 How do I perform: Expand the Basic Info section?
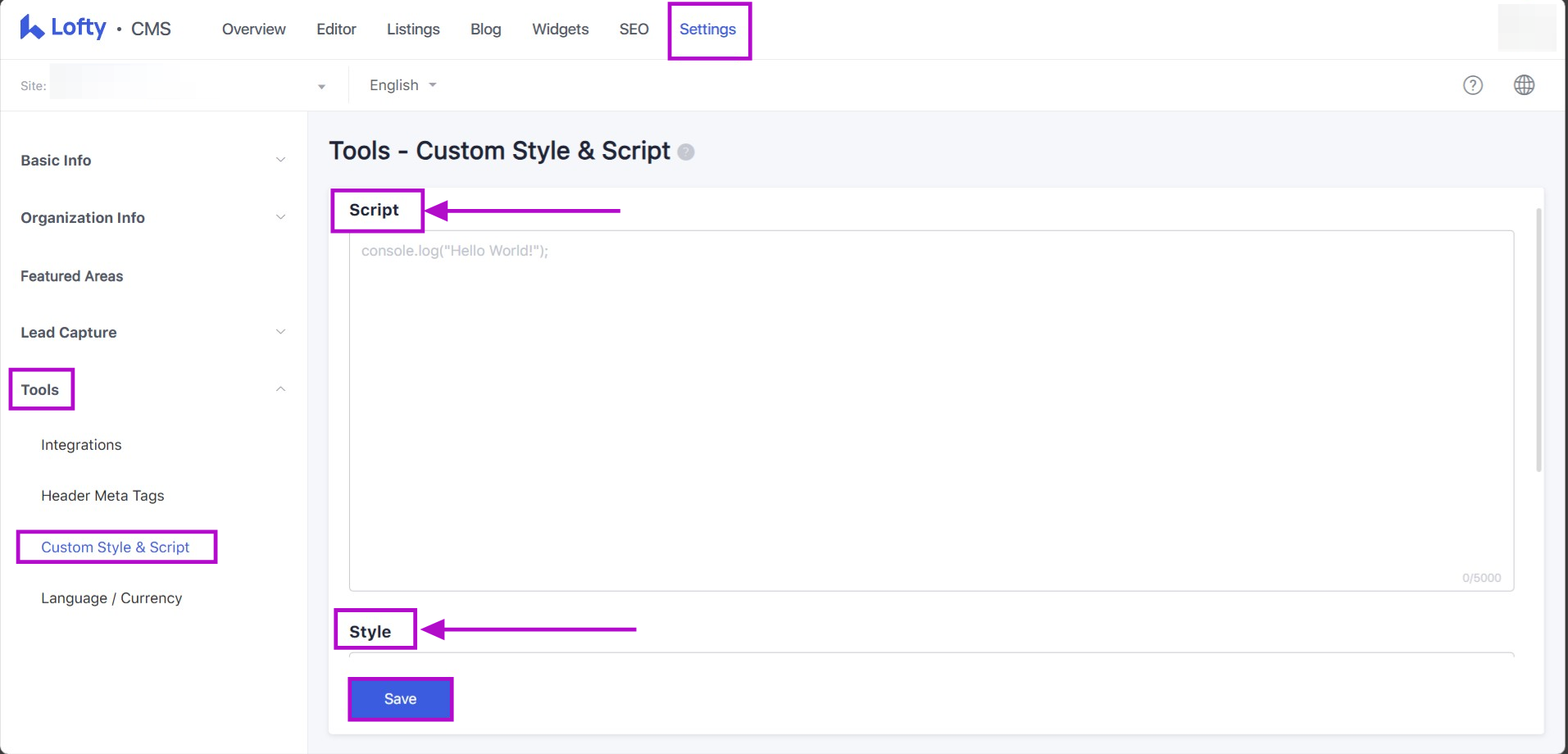click(280, 160)
